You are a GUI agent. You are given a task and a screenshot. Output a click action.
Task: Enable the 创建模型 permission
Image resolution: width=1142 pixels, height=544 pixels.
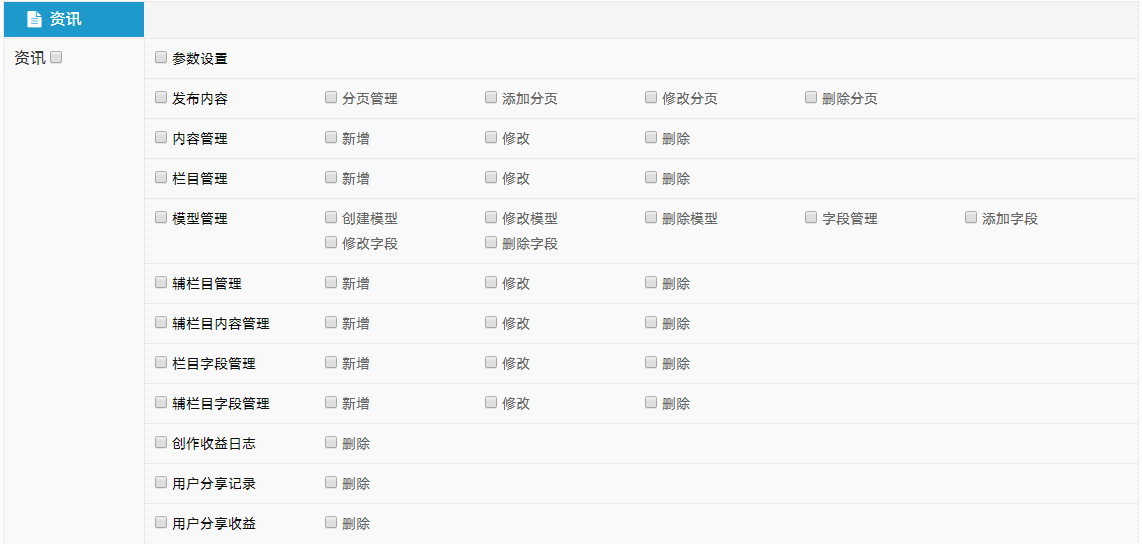coord(331,217)
